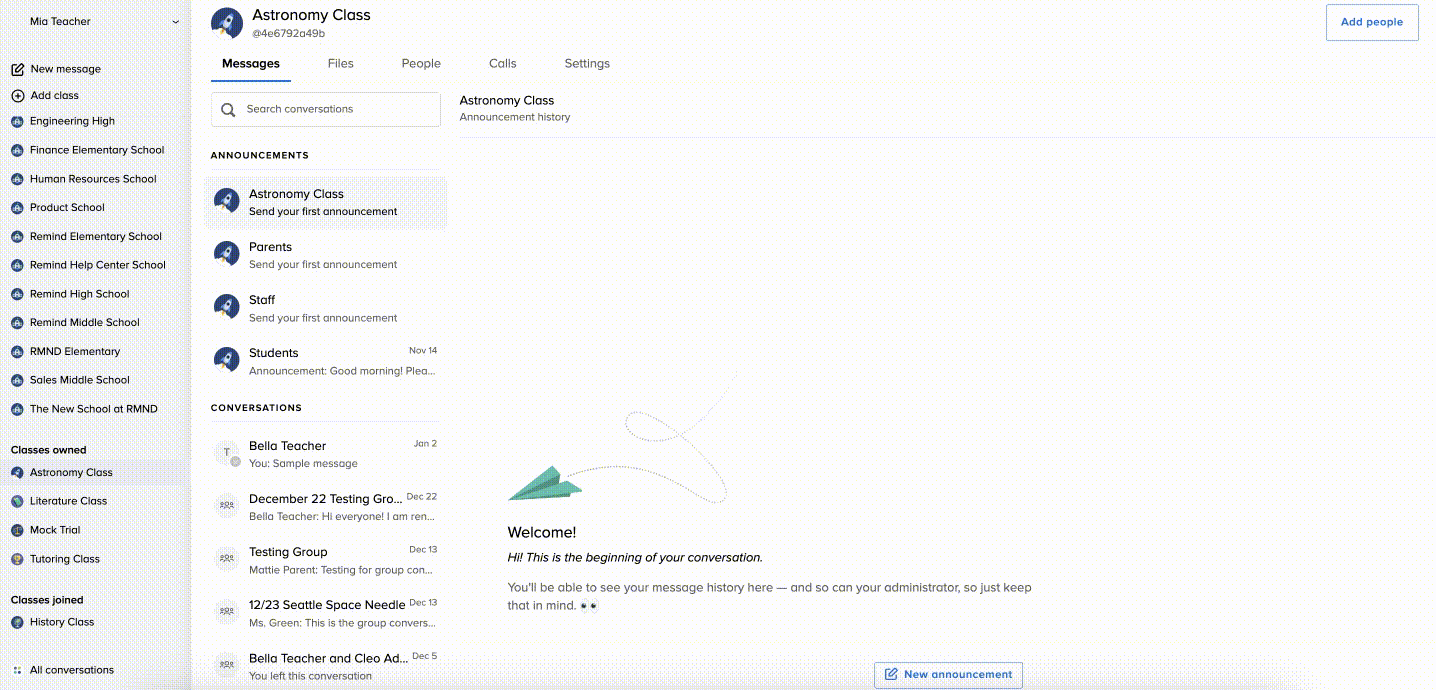Switch to the Files tab

pyautogui.click(x=340, y=63)
